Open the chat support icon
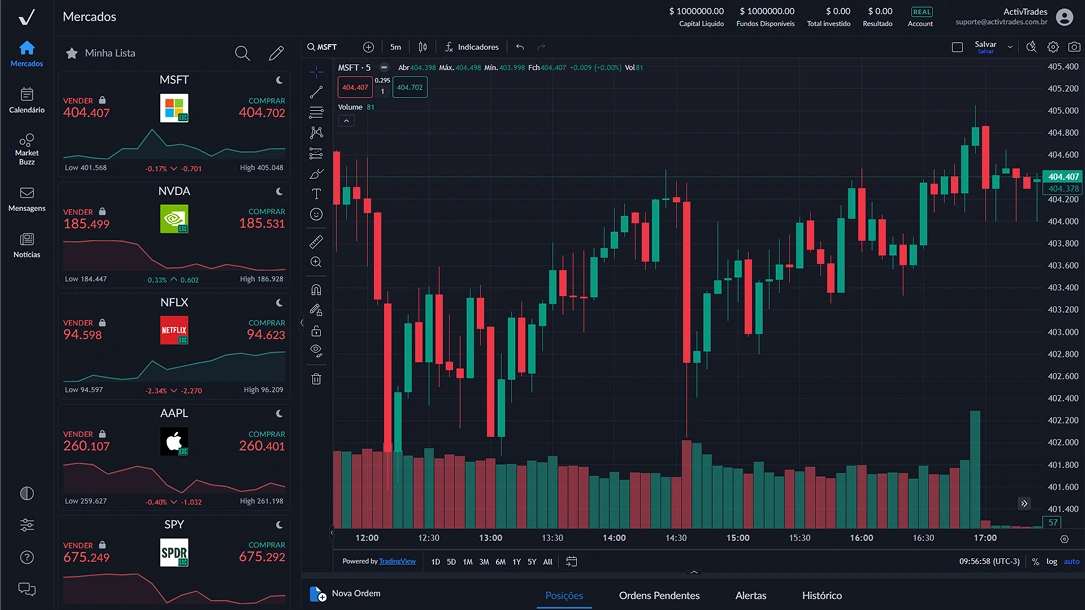This screenshot has height=610, width=1085. click(26, 589)
